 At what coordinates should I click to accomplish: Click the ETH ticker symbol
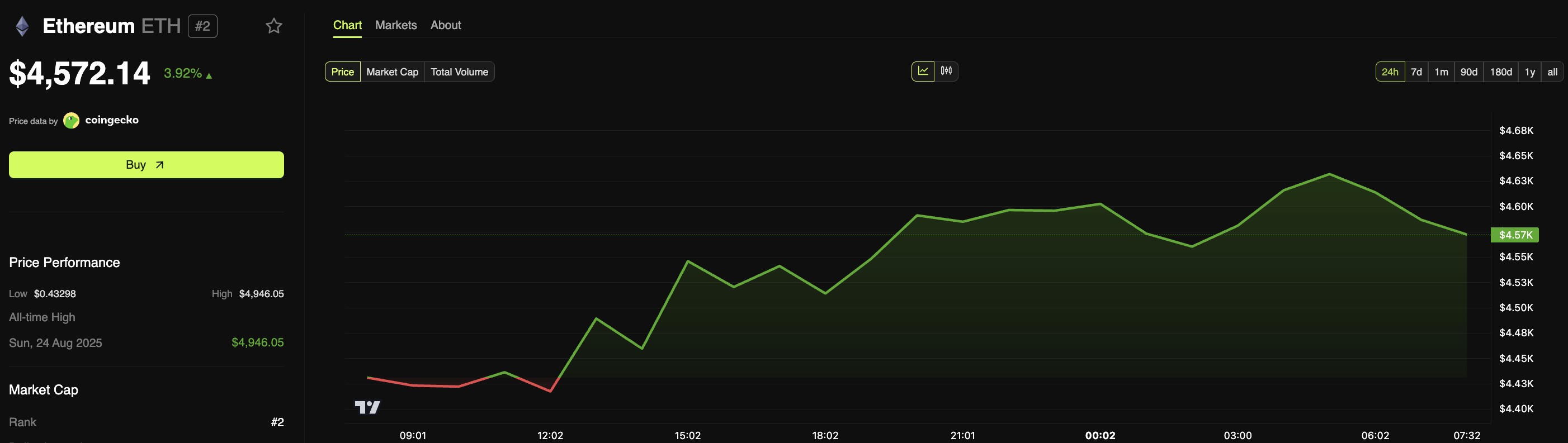(161, 26)
